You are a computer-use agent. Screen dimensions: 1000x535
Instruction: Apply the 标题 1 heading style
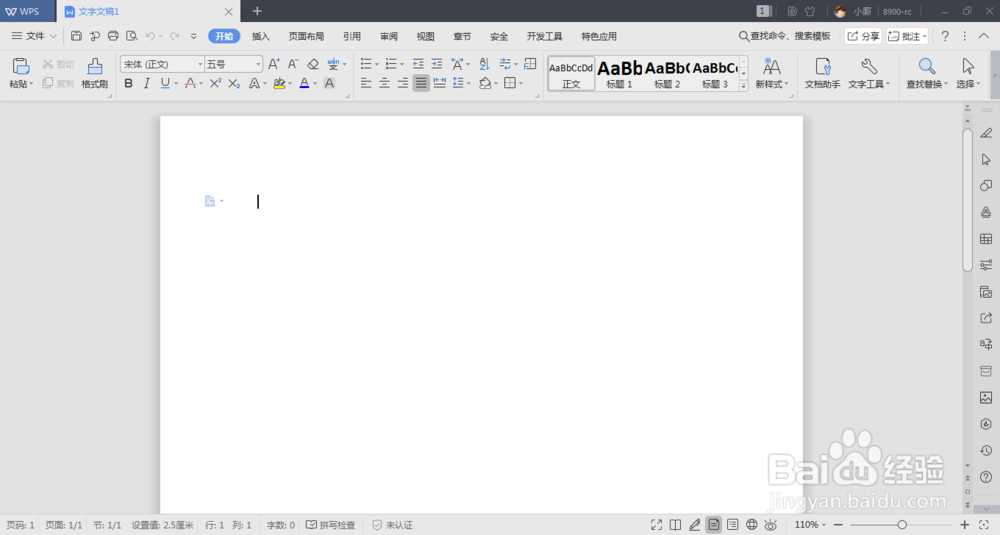pyautogui.click(x=619, y=73)
